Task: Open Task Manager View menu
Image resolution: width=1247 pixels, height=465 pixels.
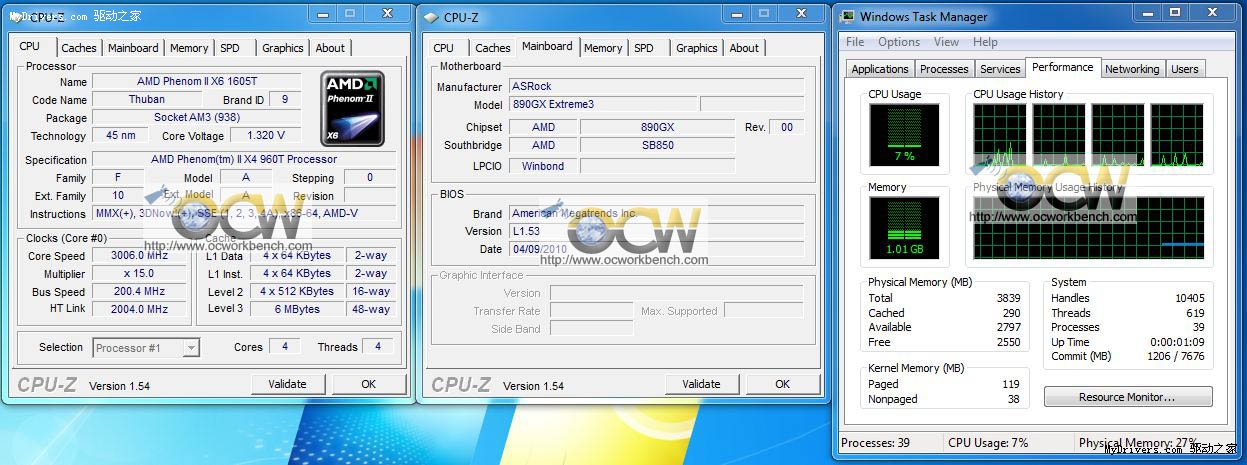Action: point(946,42)
